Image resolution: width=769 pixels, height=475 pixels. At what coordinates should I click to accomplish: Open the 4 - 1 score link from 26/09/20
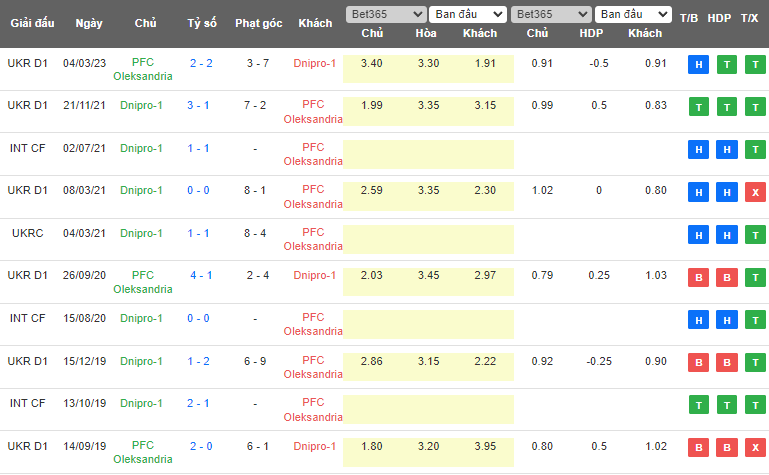click(x=201, y=275)
